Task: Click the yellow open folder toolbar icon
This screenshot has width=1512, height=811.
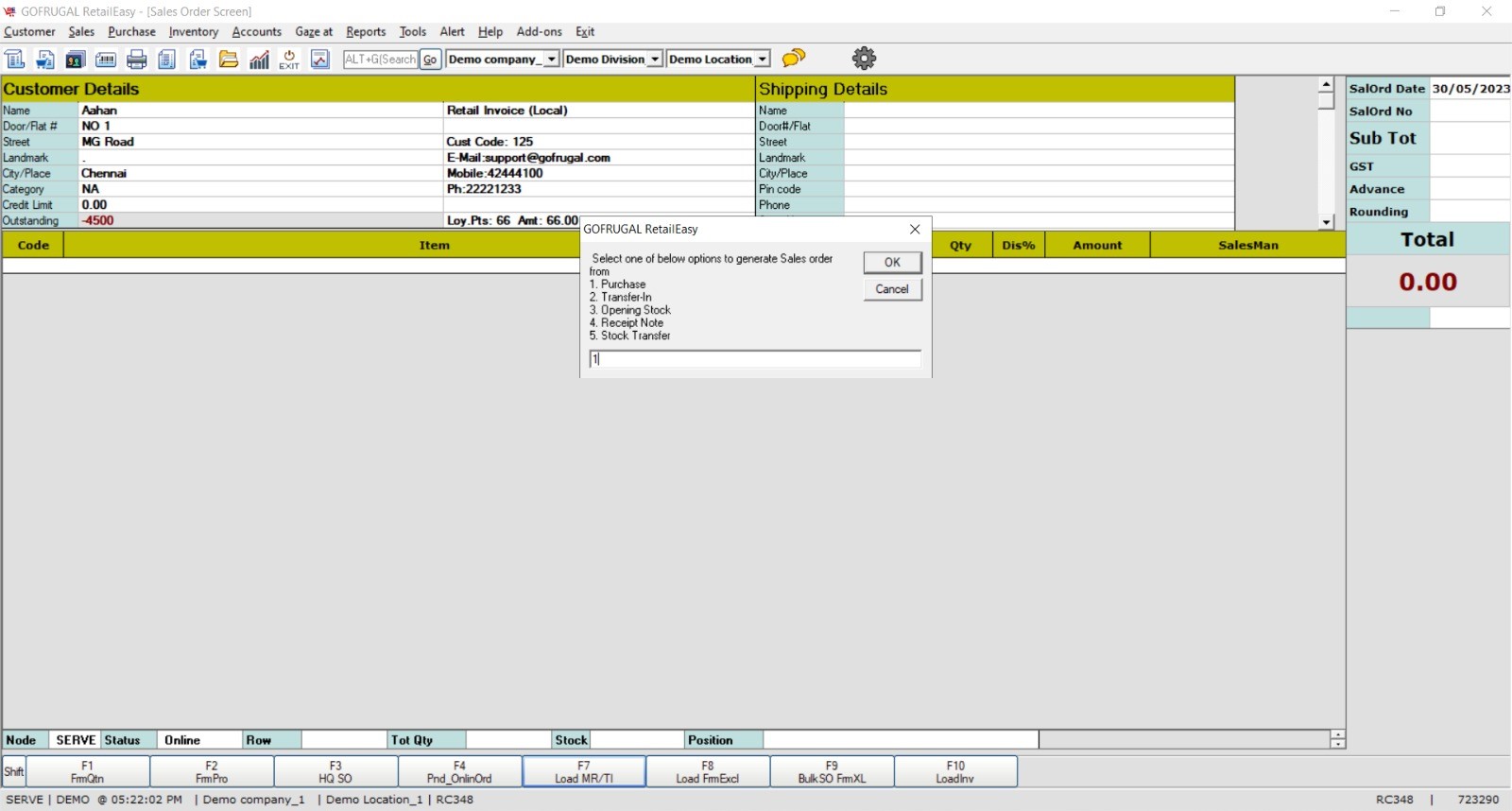Action: coord(229,59)
